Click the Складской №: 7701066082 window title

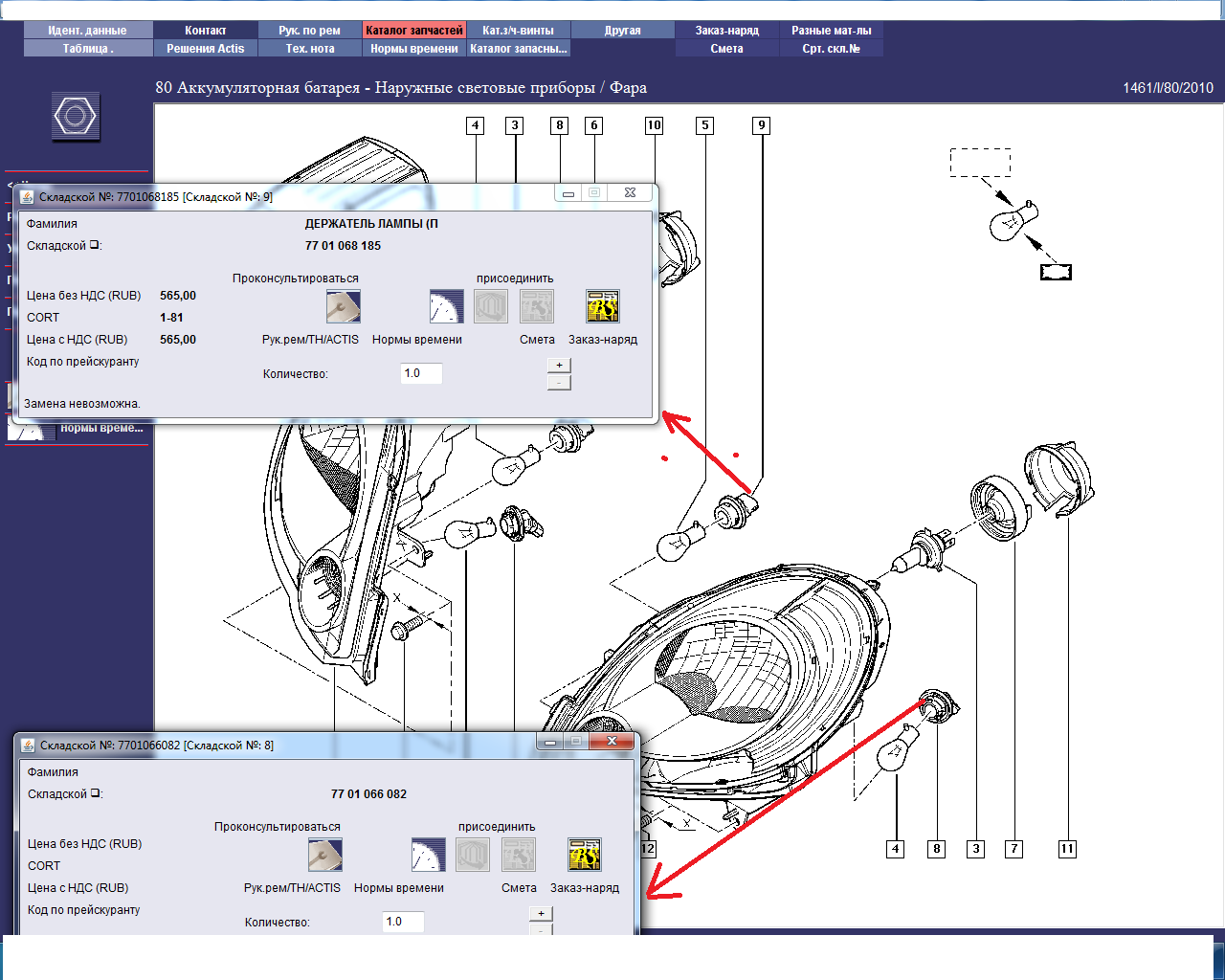[x=157, y=746]
